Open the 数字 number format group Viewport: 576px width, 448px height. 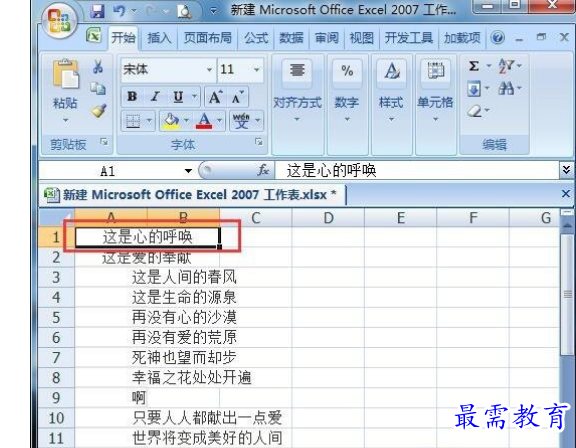(x=347, y=105)
